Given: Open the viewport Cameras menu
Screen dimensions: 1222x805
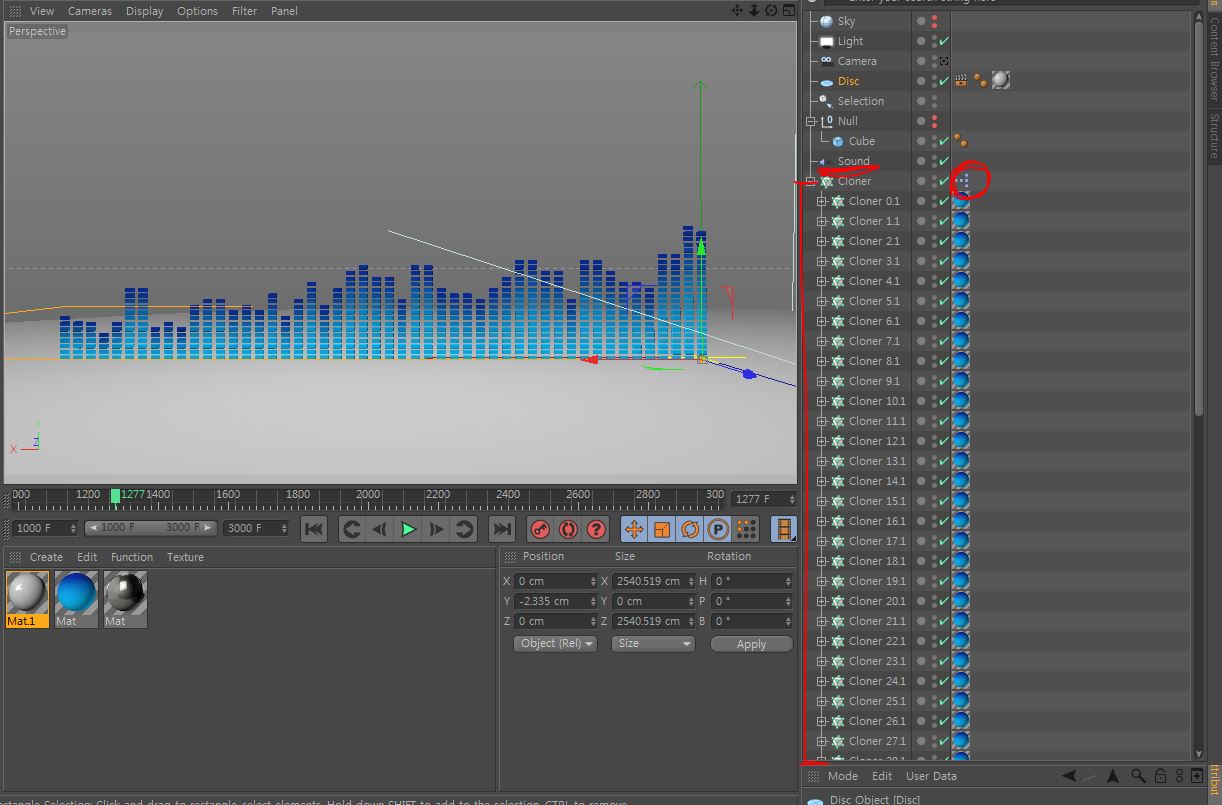Looking at the screenshot, I should tap(90, 11).
